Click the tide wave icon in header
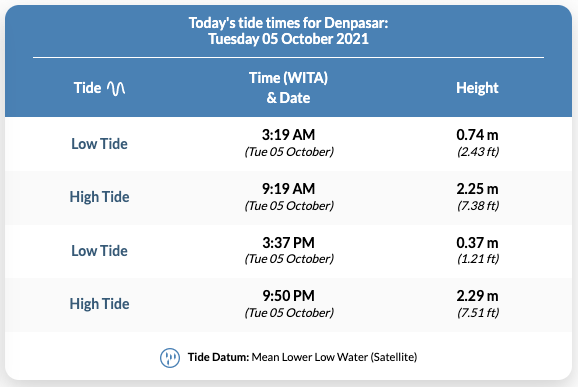578x387 pixels. 116,88
